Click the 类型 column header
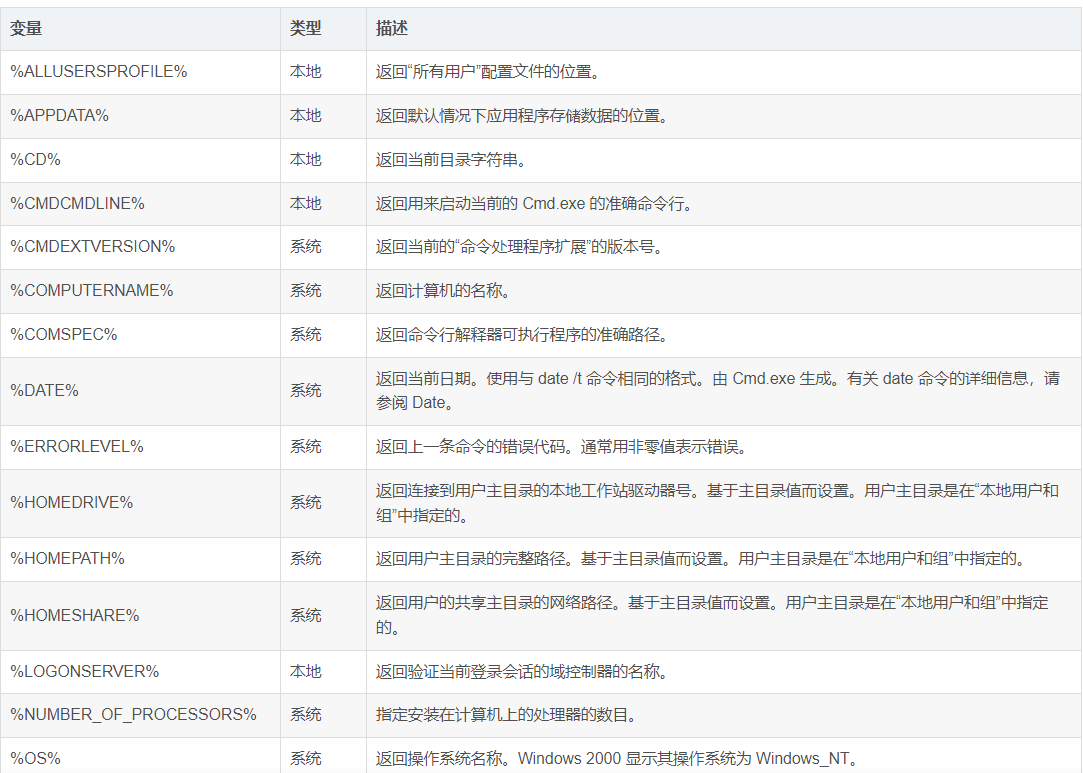Image resolution: width=1083 pixels, height=773 pixels. [x=306, y=29]
